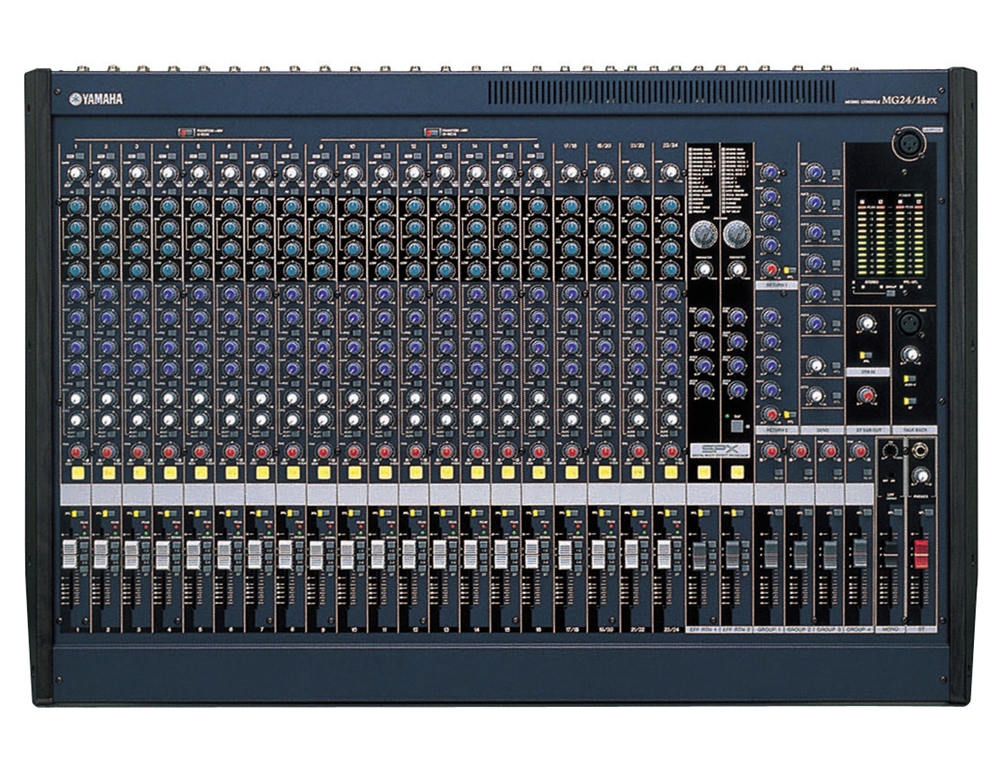Enable channel 1 with its yellow ON button
The image size is (1000, 762).
tap(76, 471)
